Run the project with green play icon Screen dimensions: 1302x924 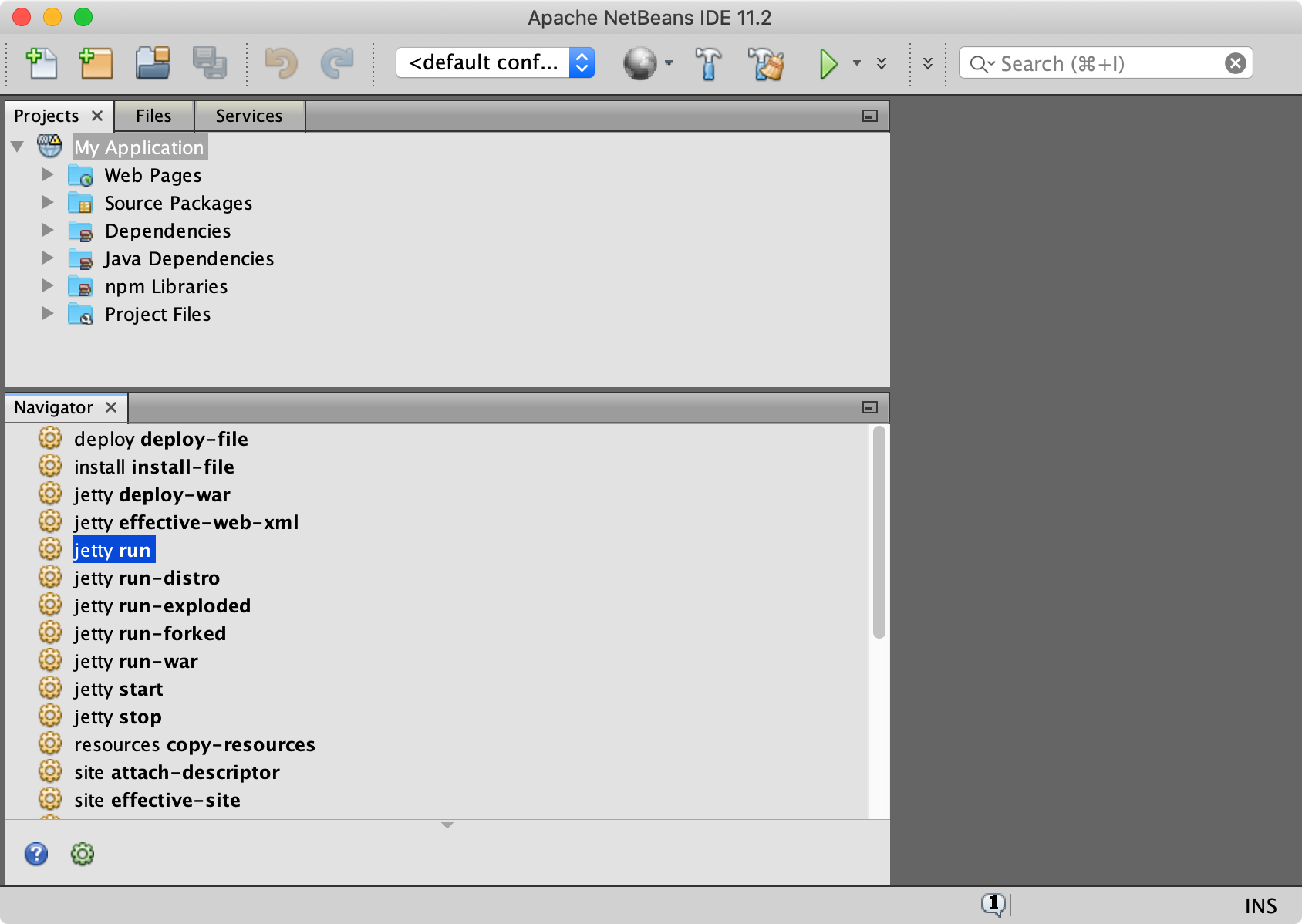(828, 63)
